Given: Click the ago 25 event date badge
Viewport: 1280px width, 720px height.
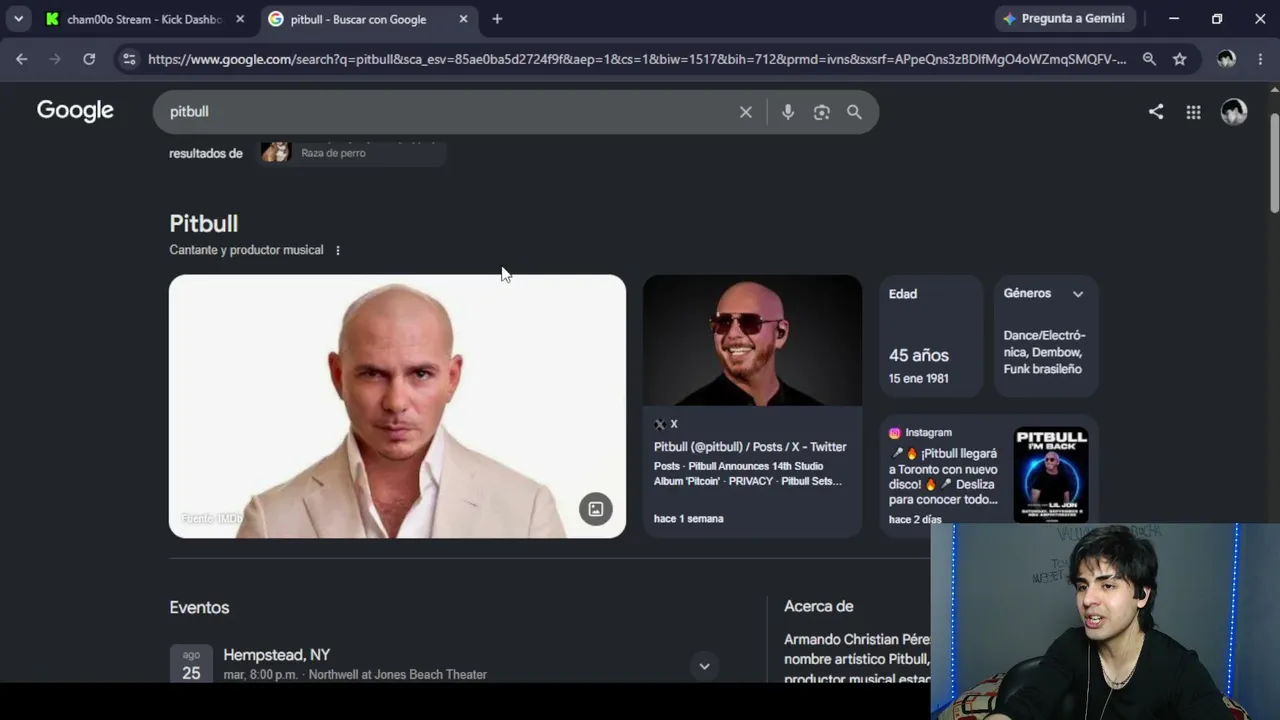Looking at the screenshot, I should (x=191, y=665).
